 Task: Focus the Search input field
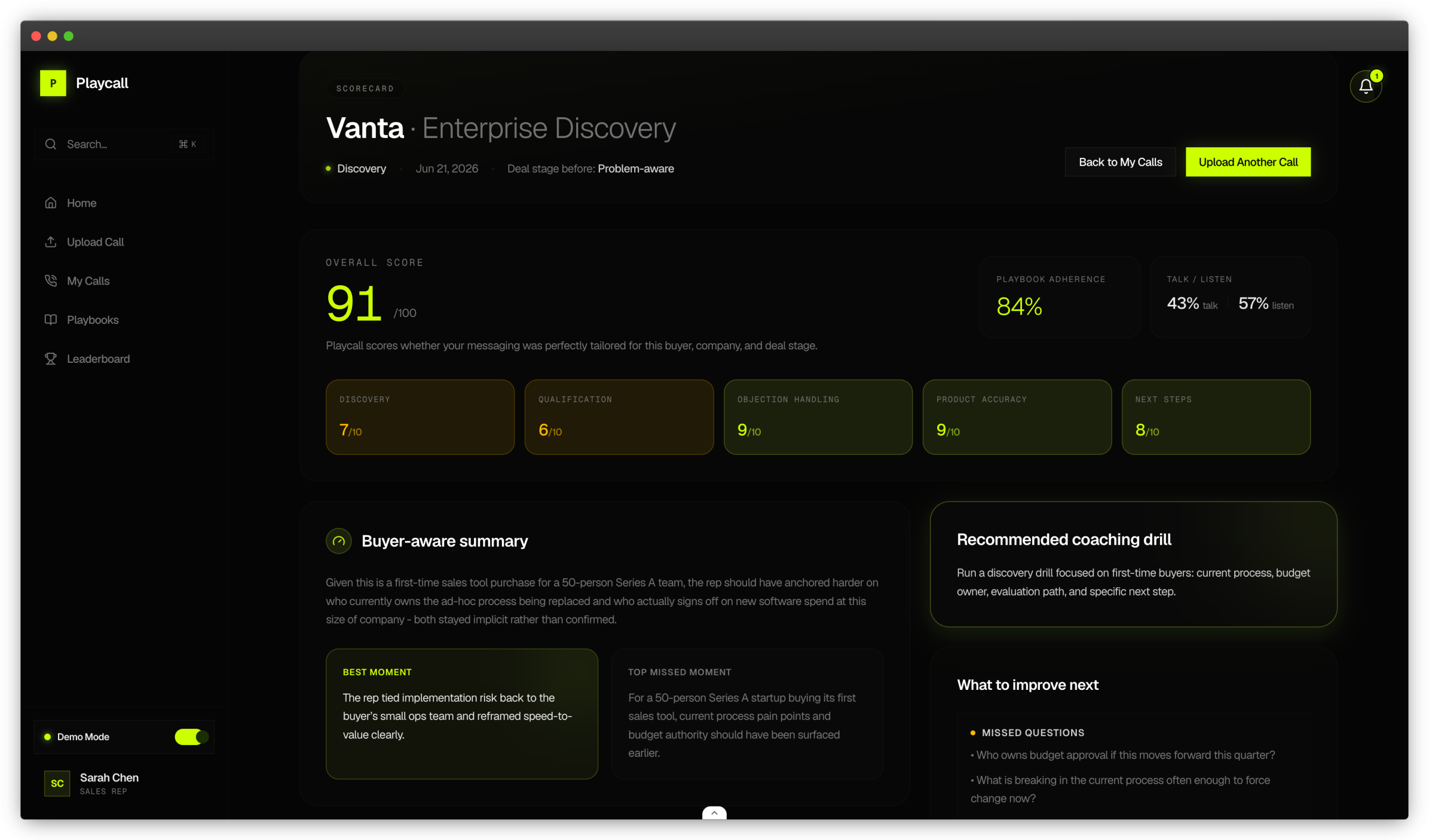click(124, 144)
